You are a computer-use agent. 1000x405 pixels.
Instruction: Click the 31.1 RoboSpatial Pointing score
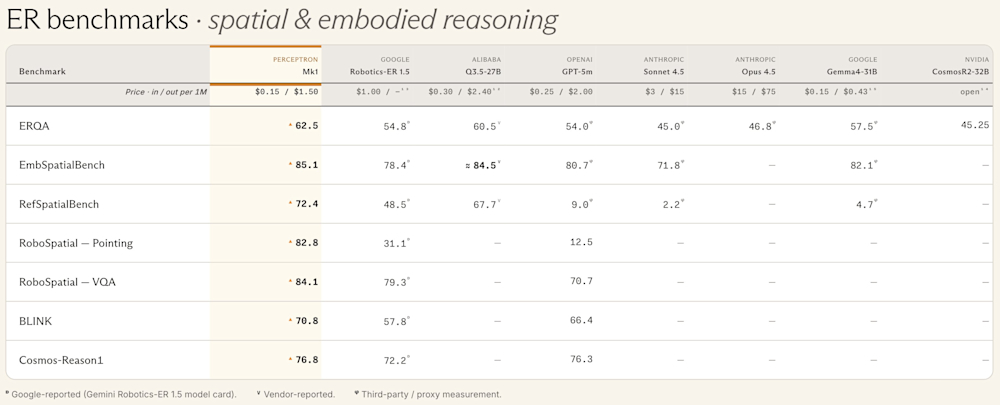click(x=395, y=243)
